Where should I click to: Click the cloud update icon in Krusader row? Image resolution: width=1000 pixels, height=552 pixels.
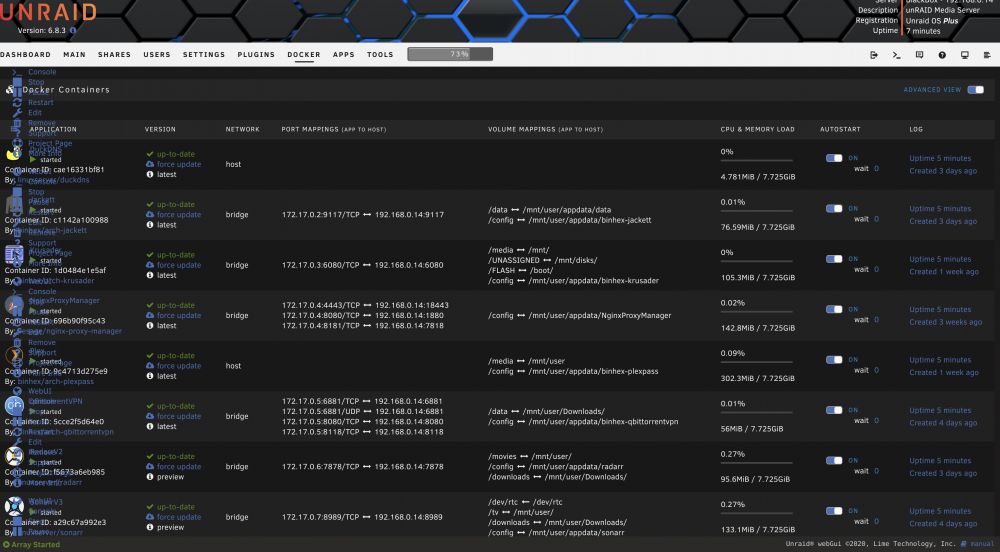point(150,265)
